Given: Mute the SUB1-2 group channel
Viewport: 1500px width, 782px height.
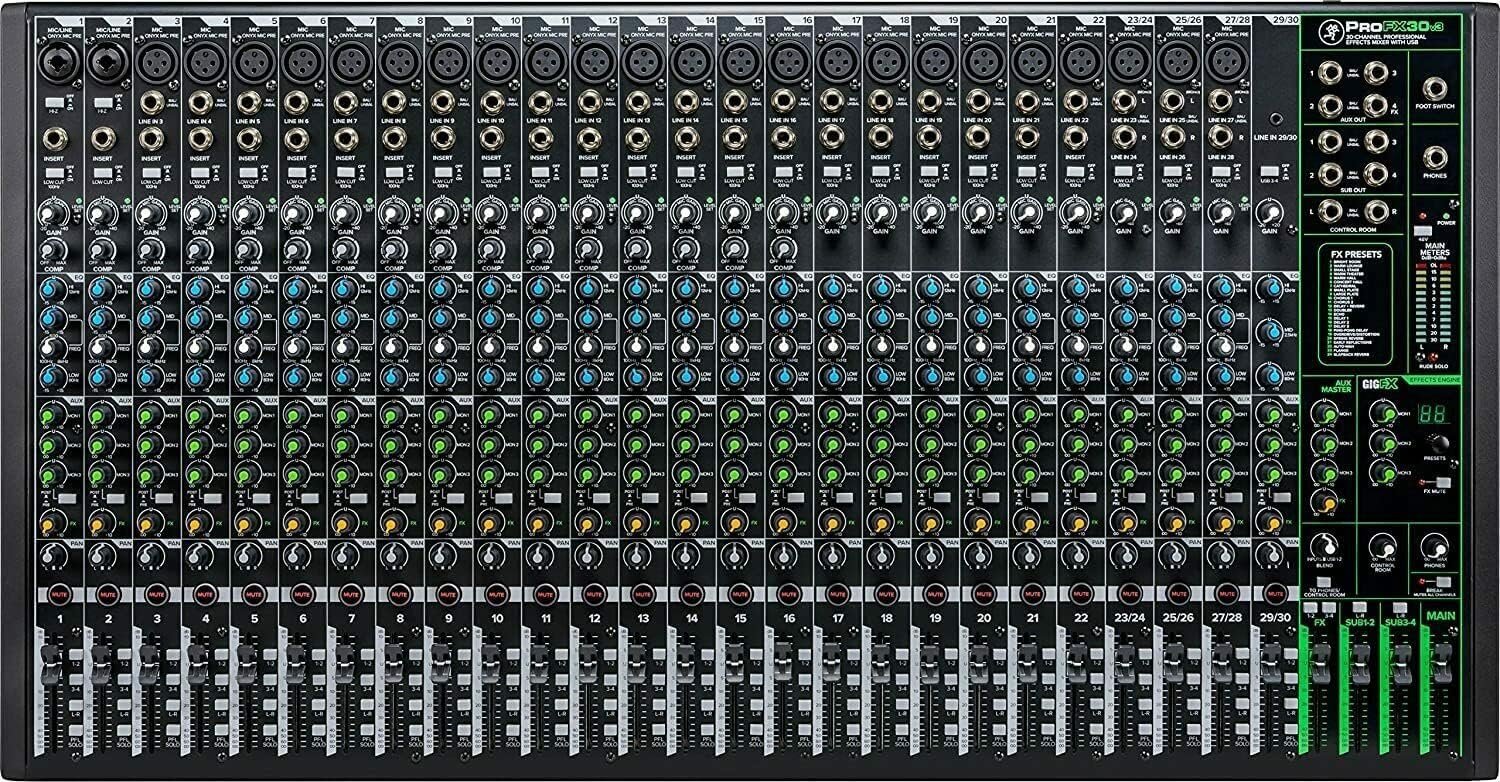Looking at the screenshot, I should pos(1360,606).
